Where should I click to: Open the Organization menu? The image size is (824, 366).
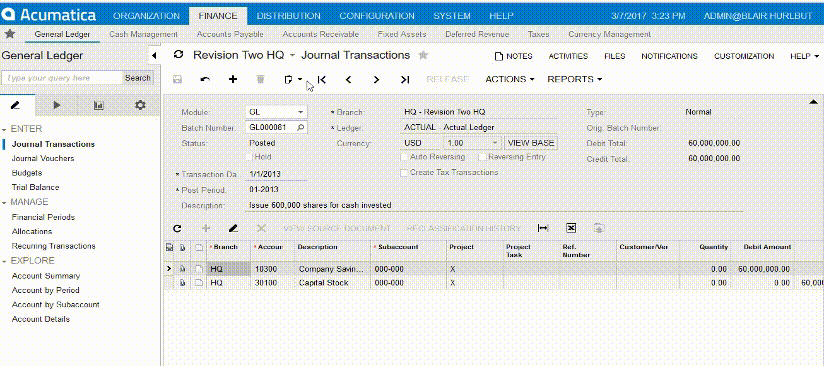[146, 16]
